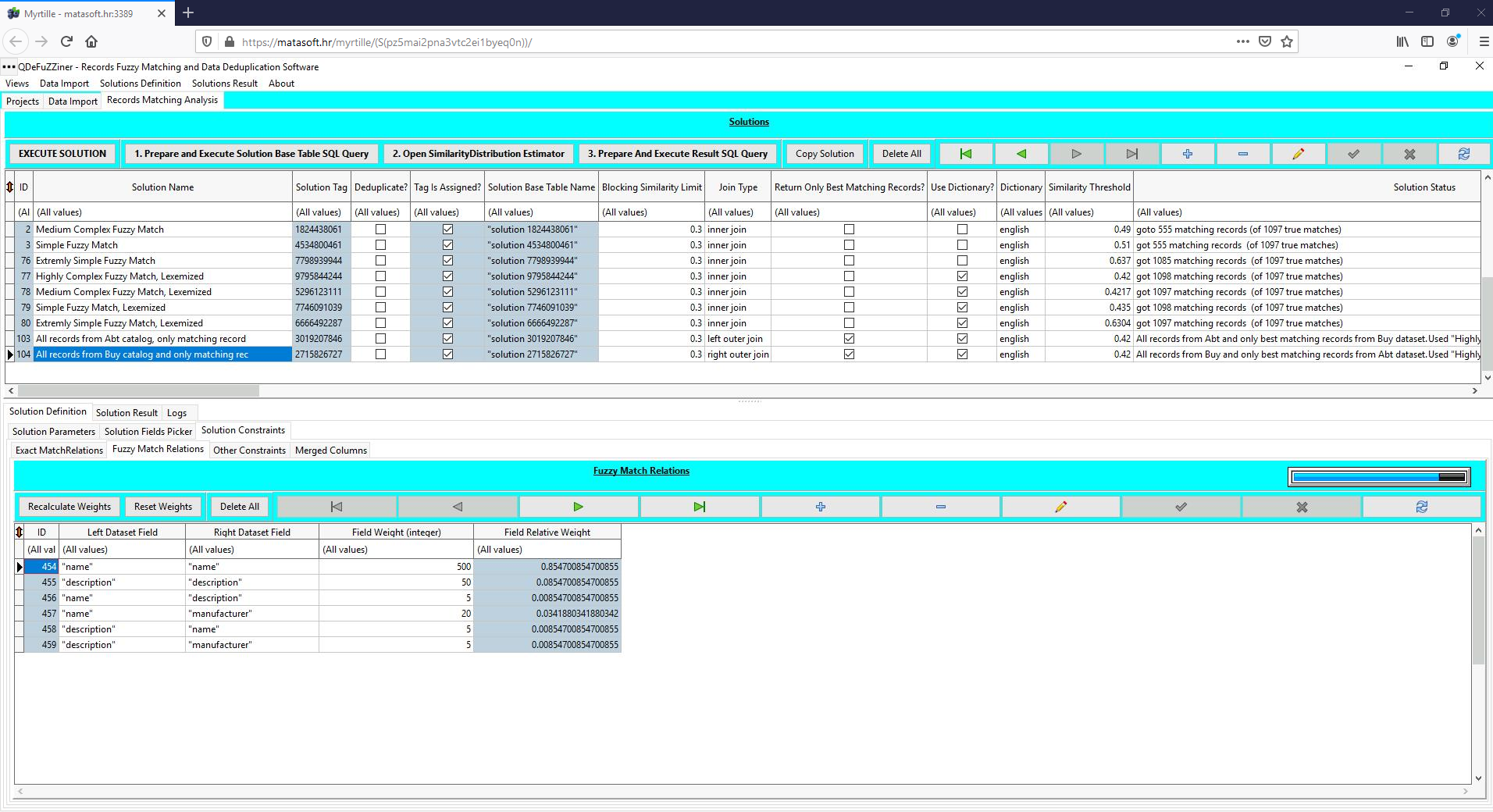This screenshot has height=812, width=1493.
Task: Open the Solutions Definition menu
Action: click(x=141, y=84)
